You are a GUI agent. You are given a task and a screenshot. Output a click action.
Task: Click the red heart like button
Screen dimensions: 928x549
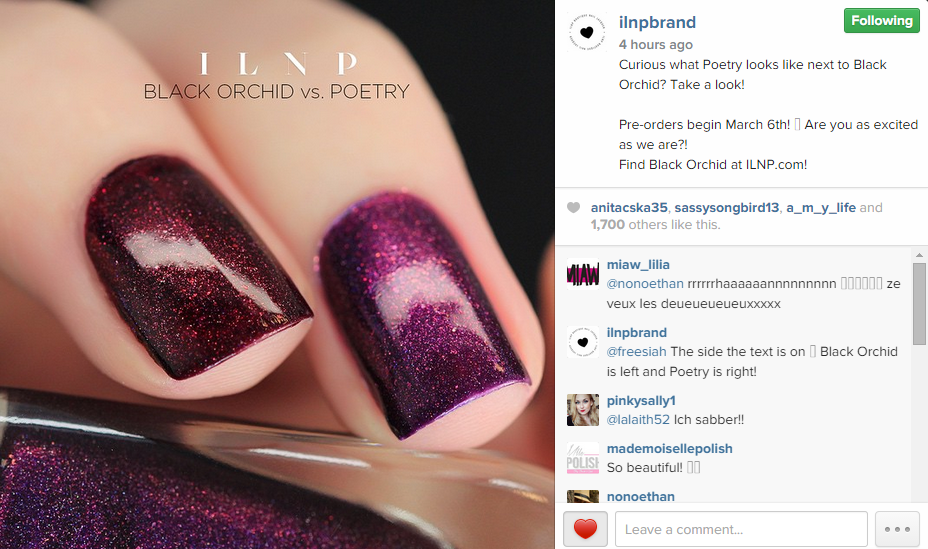[585, 529]
